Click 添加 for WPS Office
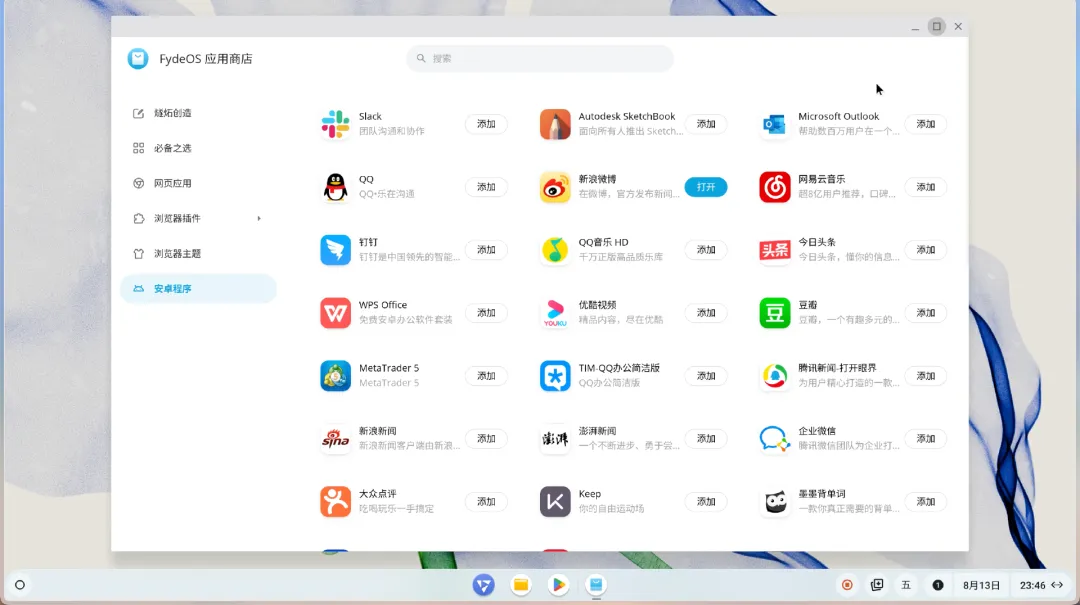Screen dimensions: 1080x605 [486, 313]
